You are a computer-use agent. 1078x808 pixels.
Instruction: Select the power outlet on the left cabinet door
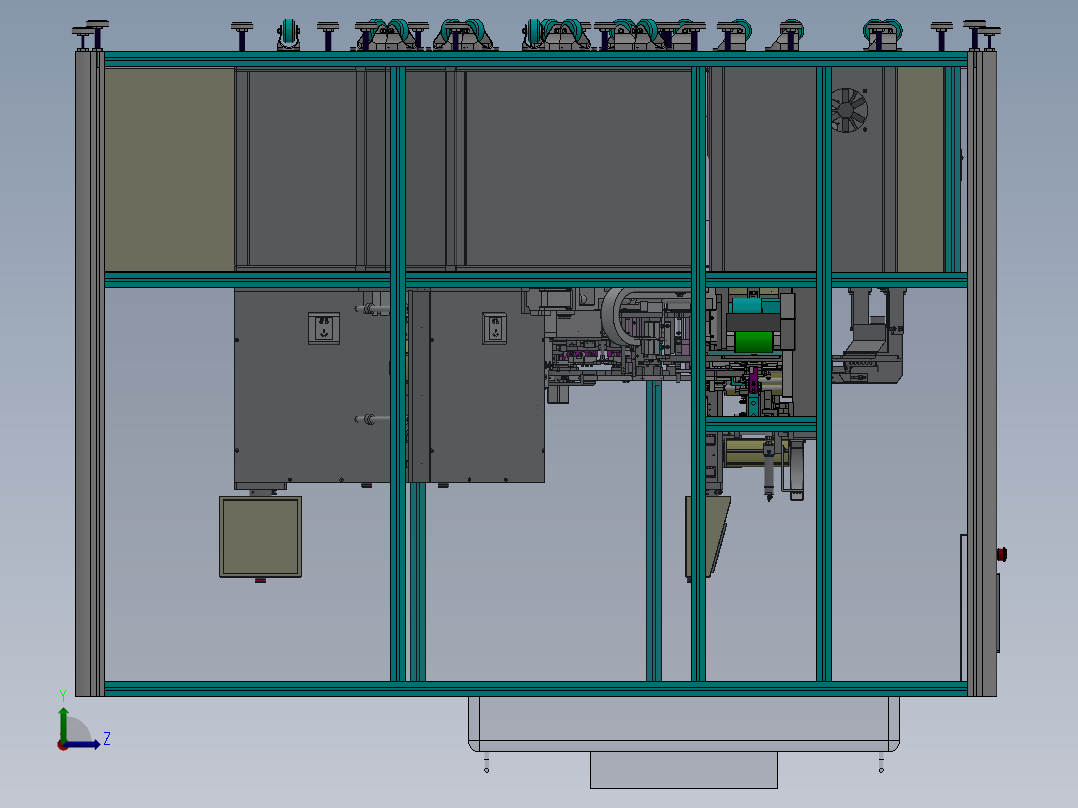pos(323,328)
